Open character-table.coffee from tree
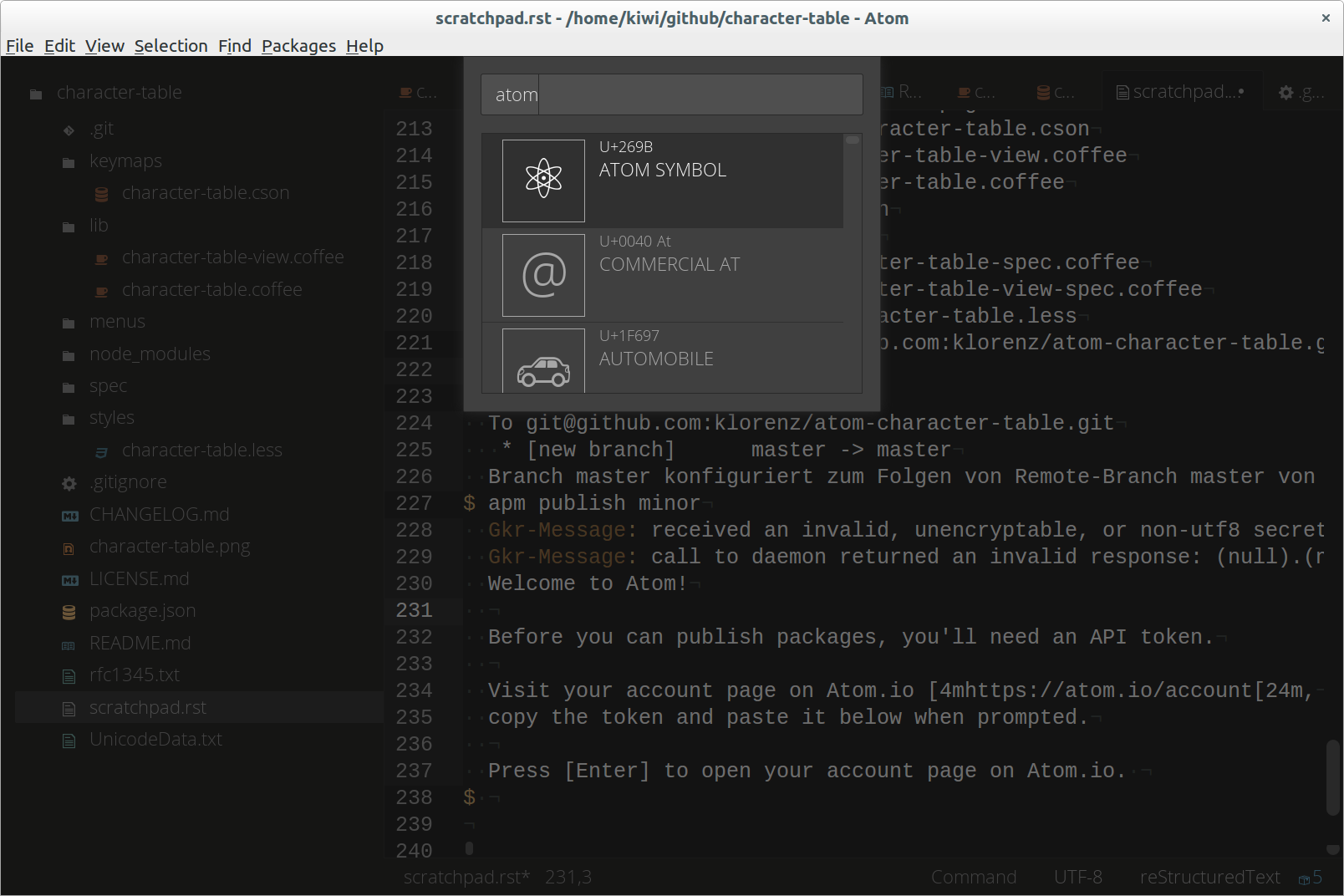Screen dimensions: 1344x896 pos(212,290)
